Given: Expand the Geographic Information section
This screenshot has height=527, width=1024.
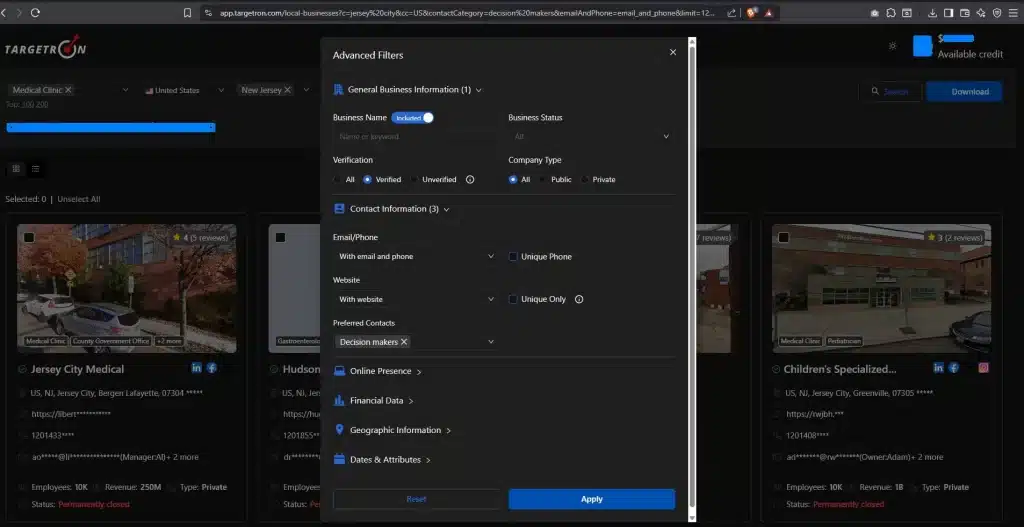Looking at the screenshot, I should 393,430.
